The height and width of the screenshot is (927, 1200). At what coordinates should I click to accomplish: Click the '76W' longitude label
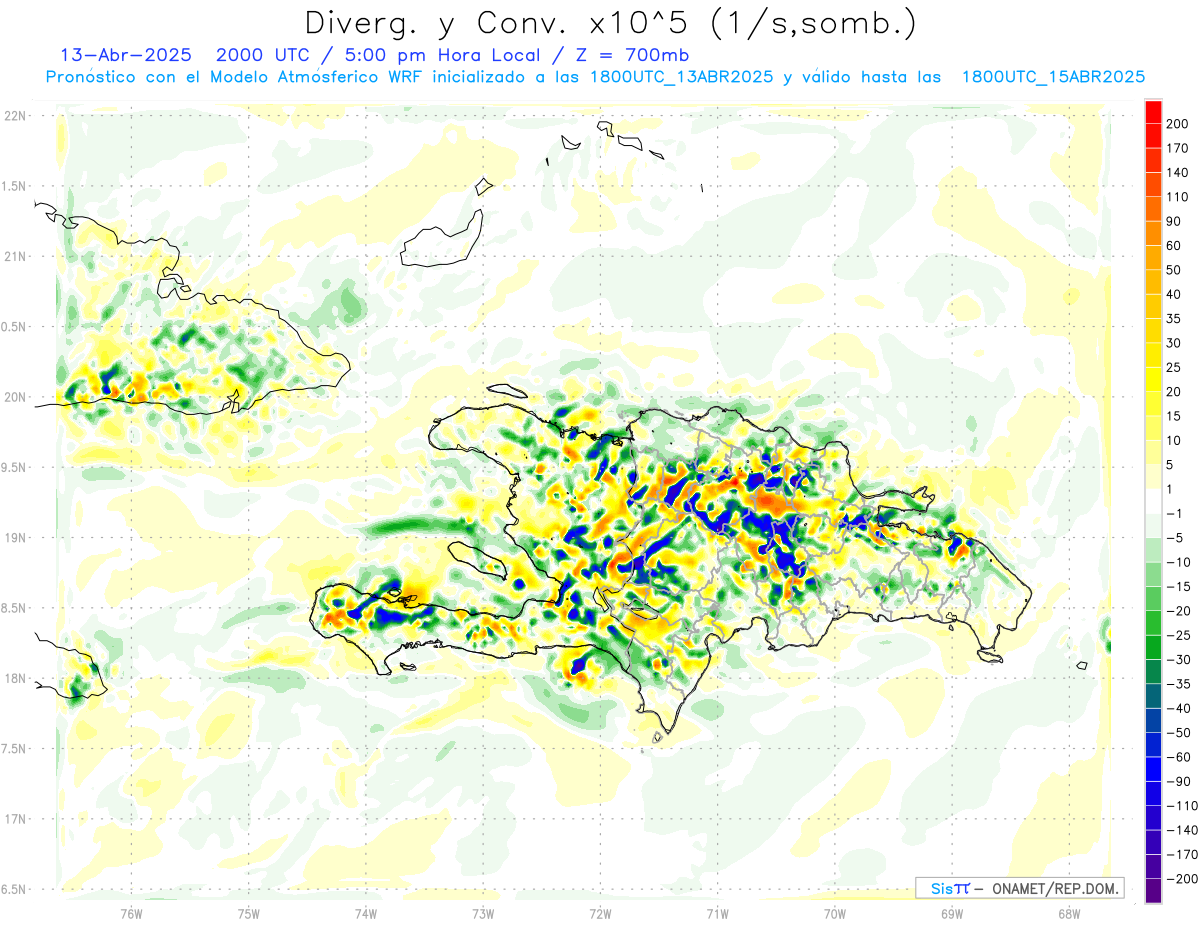131,913
